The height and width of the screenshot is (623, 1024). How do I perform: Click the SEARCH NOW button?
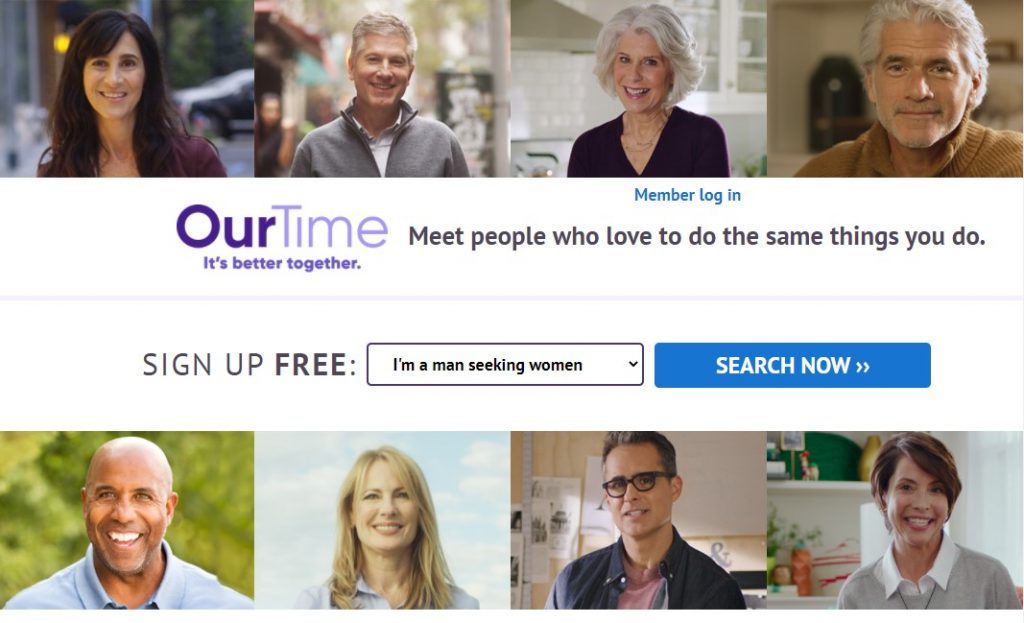(x=792, y=365)
